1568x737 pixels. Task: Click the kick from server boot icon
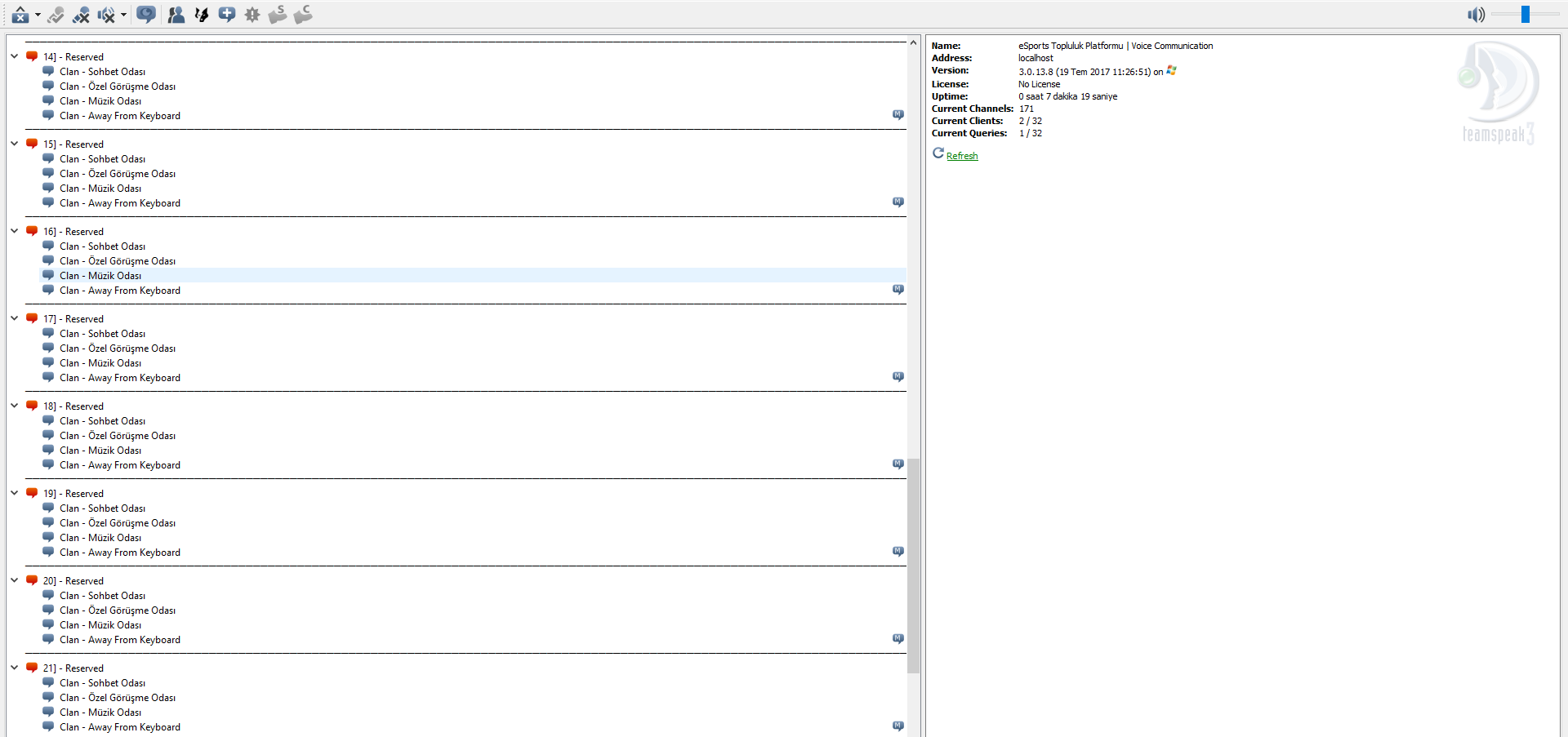pyautogui.click(x=278, y=15)
